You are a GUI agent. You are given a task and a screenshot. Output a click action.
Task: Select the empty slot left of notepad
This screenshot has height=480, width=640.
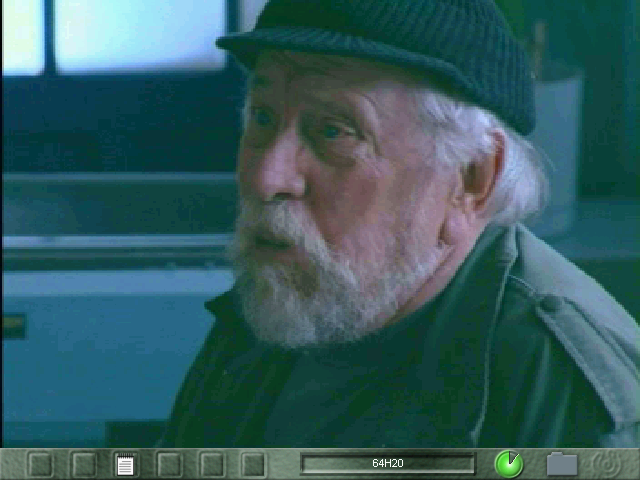click(x=84, y=465)
